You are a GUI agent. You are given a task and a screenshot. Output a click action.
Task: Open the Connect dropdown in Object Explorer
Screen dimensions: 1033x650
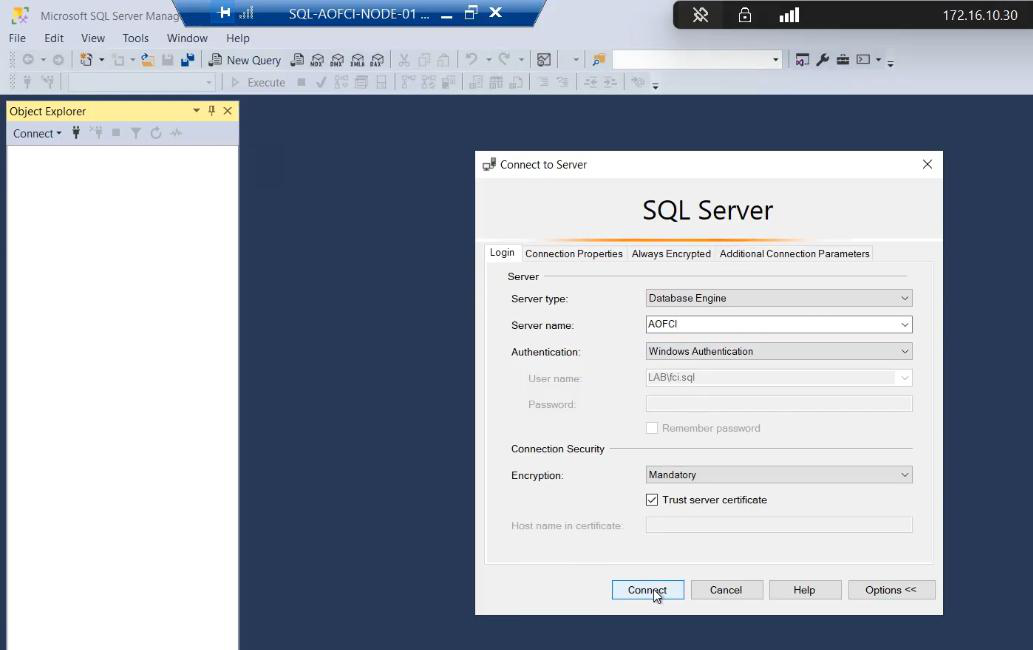(37, 133)
